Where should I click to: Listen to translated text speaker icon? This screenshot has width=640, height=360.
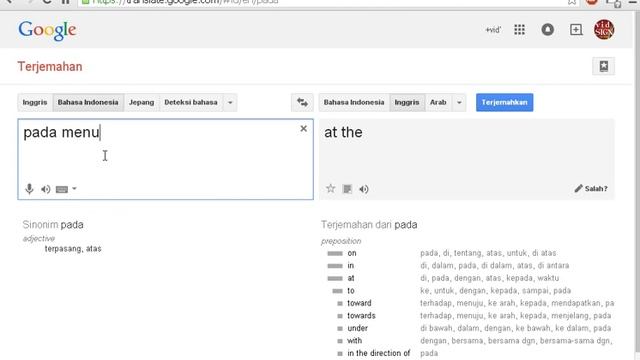[x=364, y=189]
